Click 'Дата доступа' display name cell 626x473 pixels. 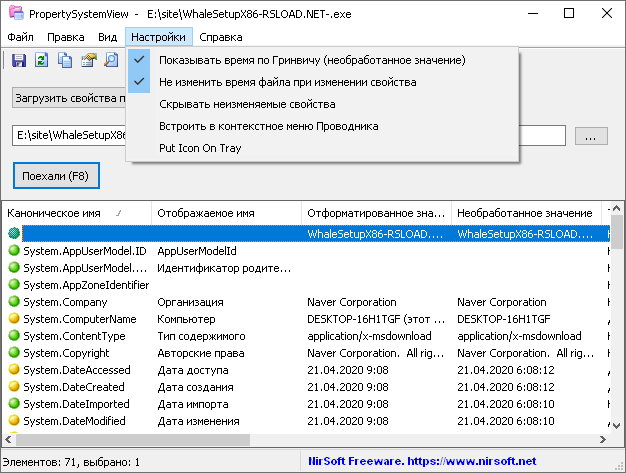pyautogui.click(x=193, y=370)
